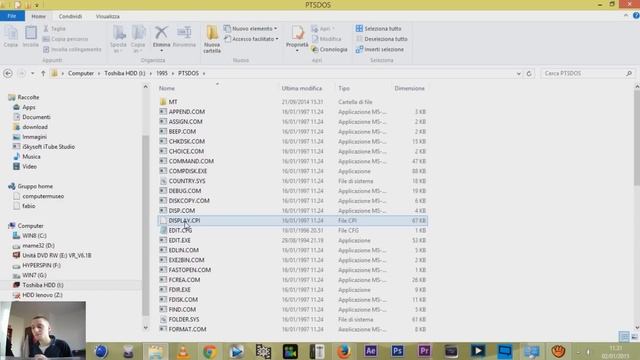Image resolution: width=640 pixels, height=360 pixels.
Task: Open the Nuovo elemento dropdown
Action: [x=251, y=29]
